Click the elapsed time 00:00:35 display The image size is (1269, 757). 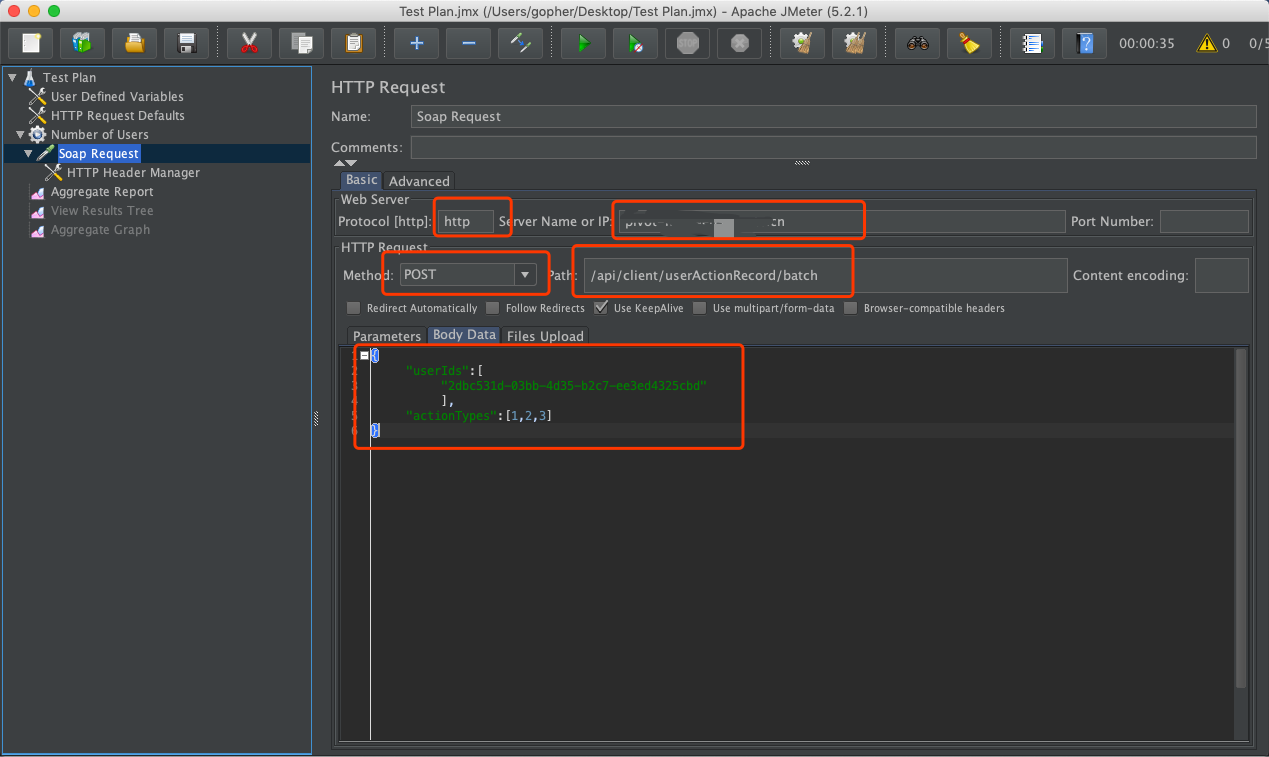1147,43
